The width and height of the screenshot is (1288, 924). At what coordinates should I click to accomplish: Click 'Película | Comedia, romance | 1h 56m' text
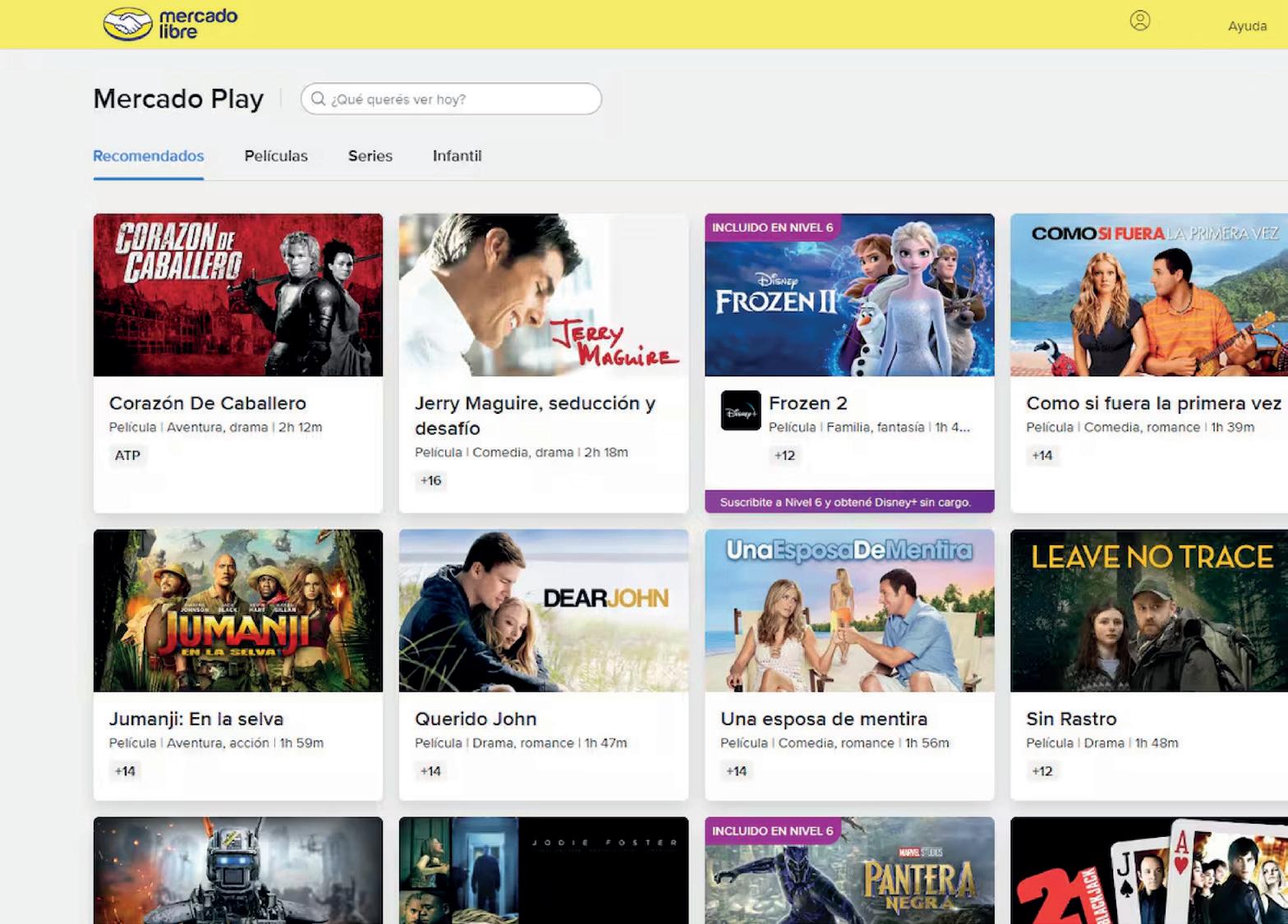pos(835,743)
